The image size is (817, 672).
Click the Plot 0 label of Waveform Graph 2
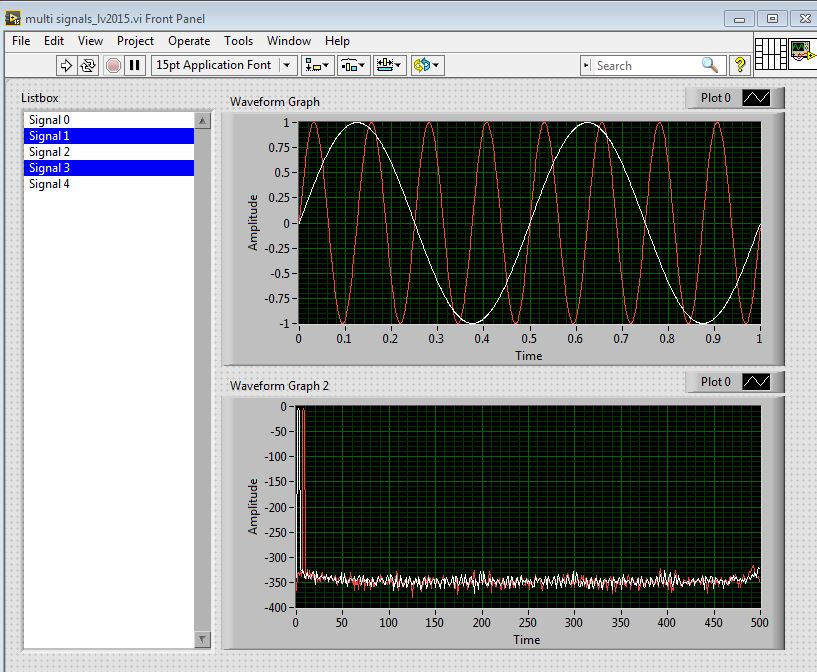click(715, 382)
